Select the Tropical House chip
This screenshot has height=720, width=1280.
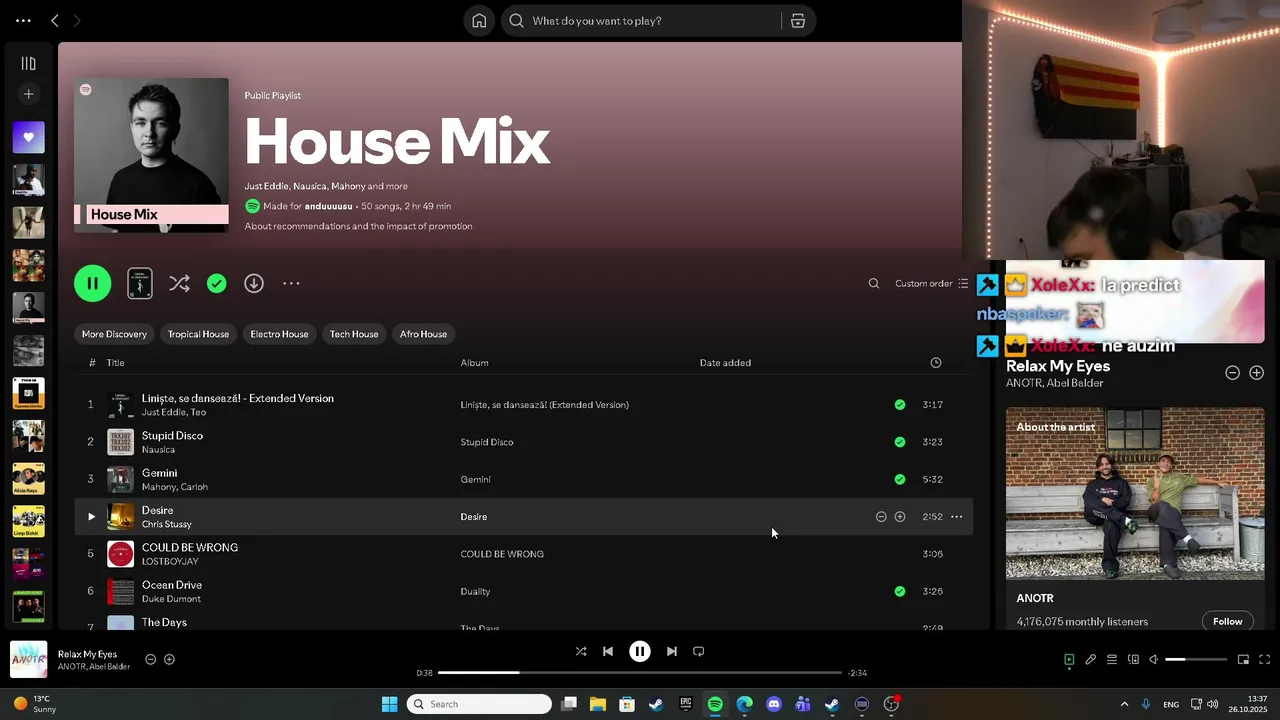point(198,334)
